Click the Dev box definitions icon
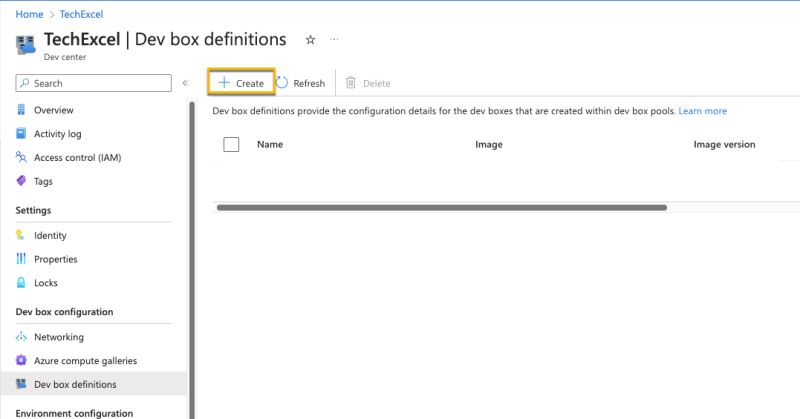This screenshot has height=419, width=800. 21,384
